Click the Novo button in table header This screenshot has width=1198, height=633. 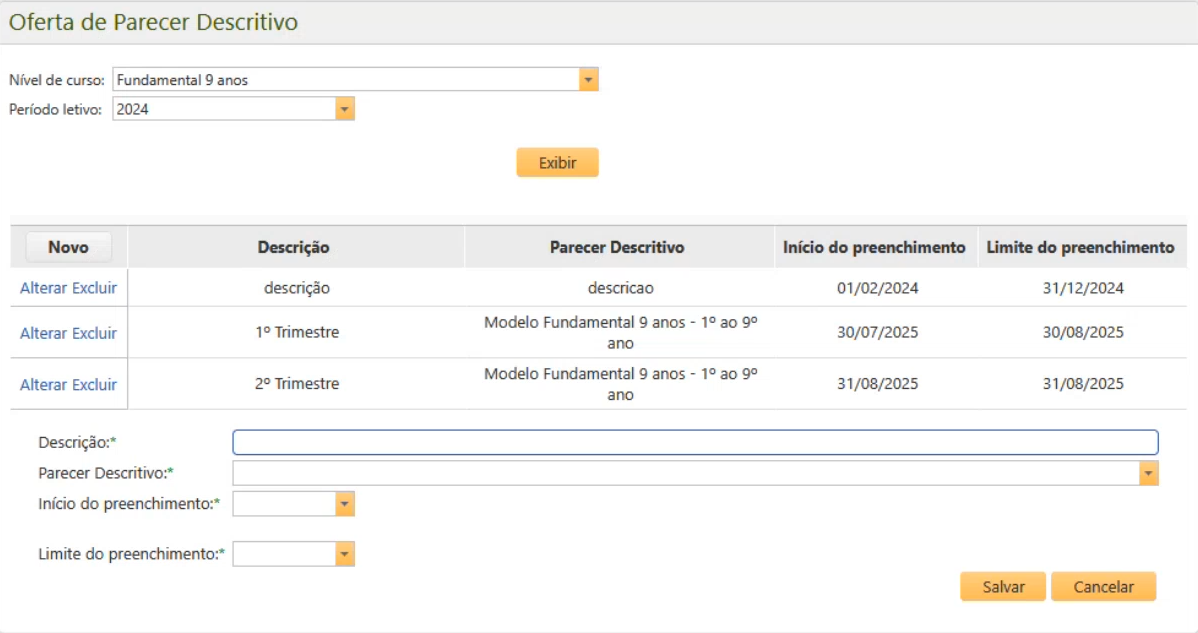68,247
